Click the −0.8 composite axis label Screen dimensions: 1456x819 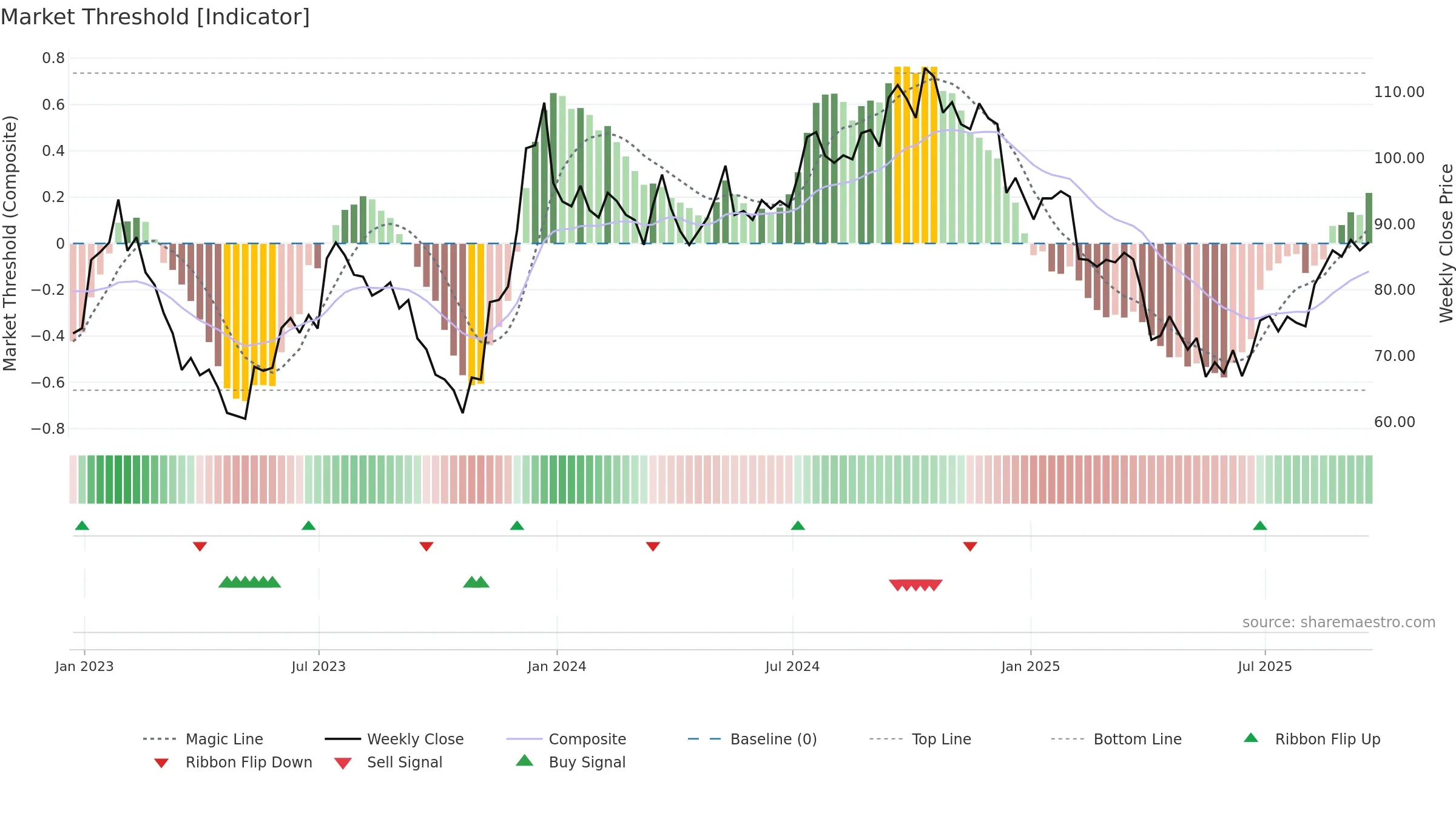(x=48, y=429)
